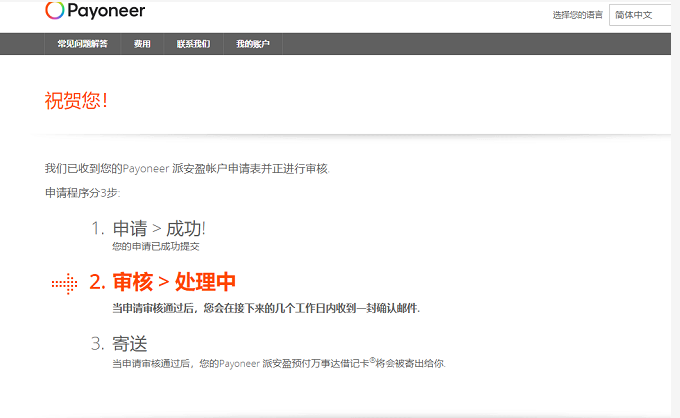
Task: Click the 申请程序分3步 text line
Action: coord(82,191)
